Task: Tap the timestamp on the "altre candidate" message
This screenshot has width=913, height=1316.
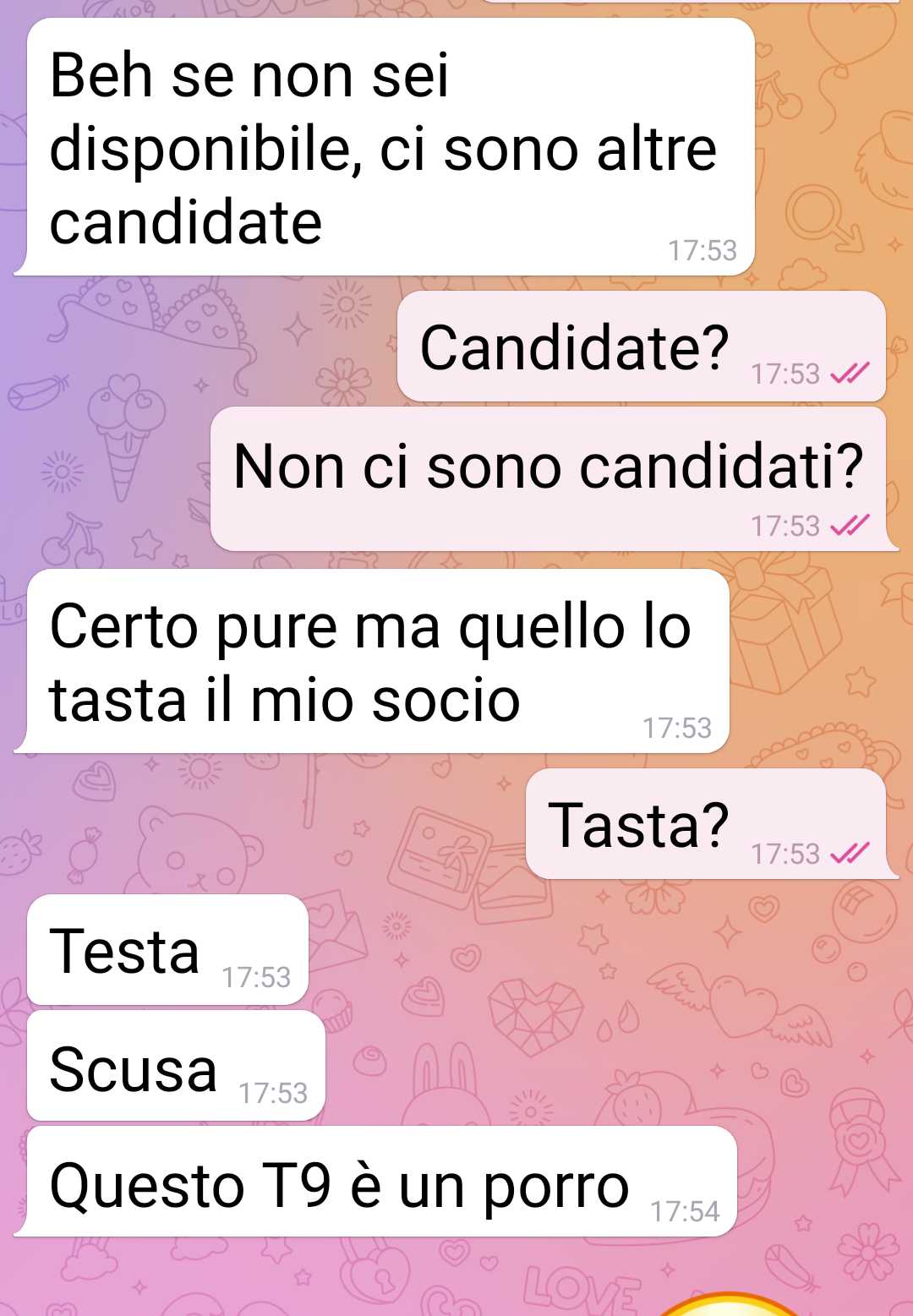Action: coord(703,250)
